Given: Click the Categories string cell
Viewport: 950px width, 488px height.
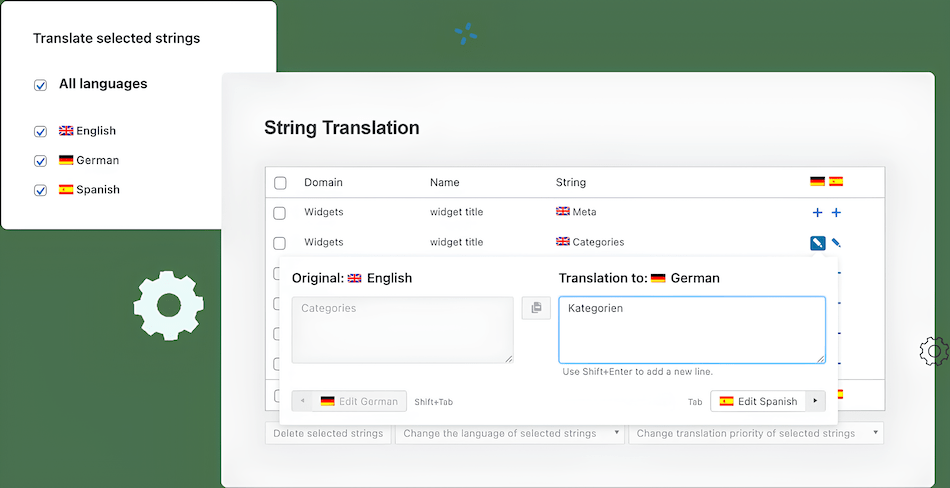Looking at the screenshot, I should tap(590, 242).
